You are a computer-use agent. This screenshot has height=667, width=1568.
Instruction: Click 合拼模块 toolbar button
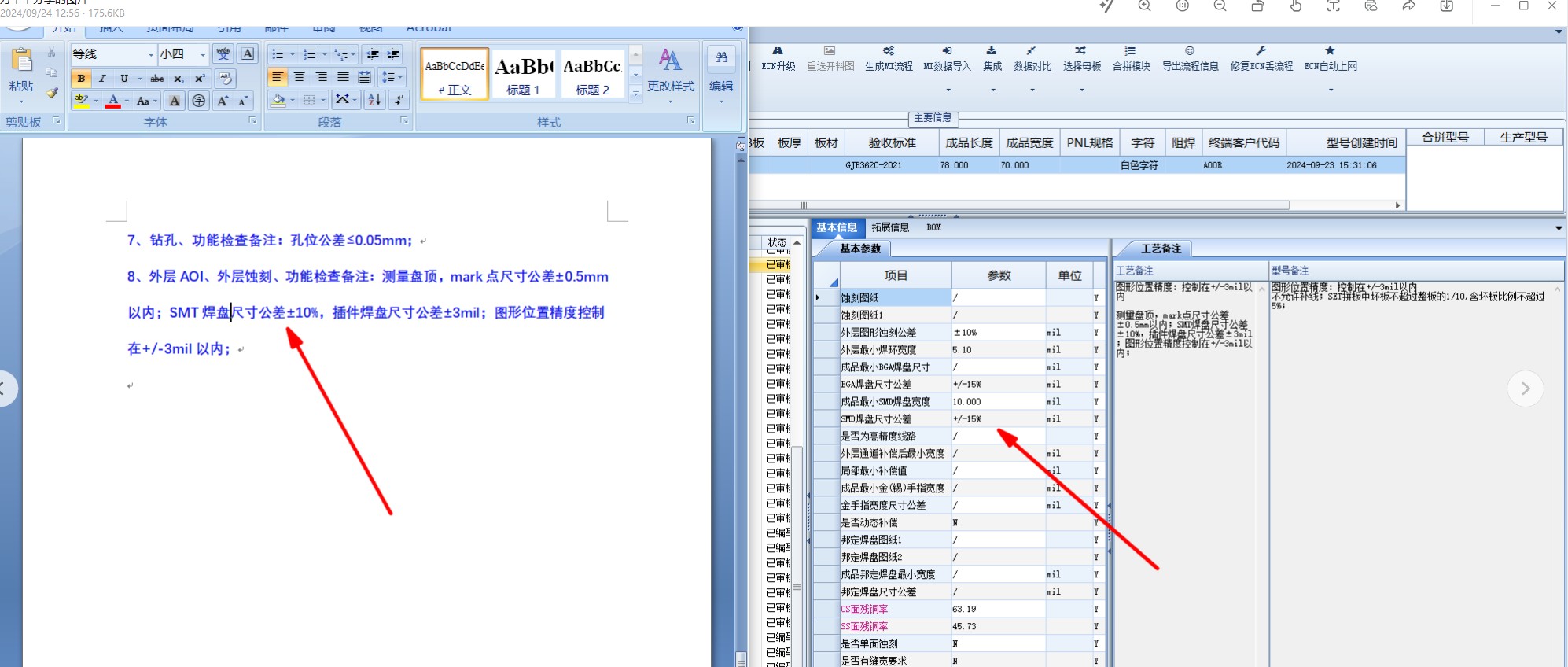pyautogui.click(x=1131, y=60)
